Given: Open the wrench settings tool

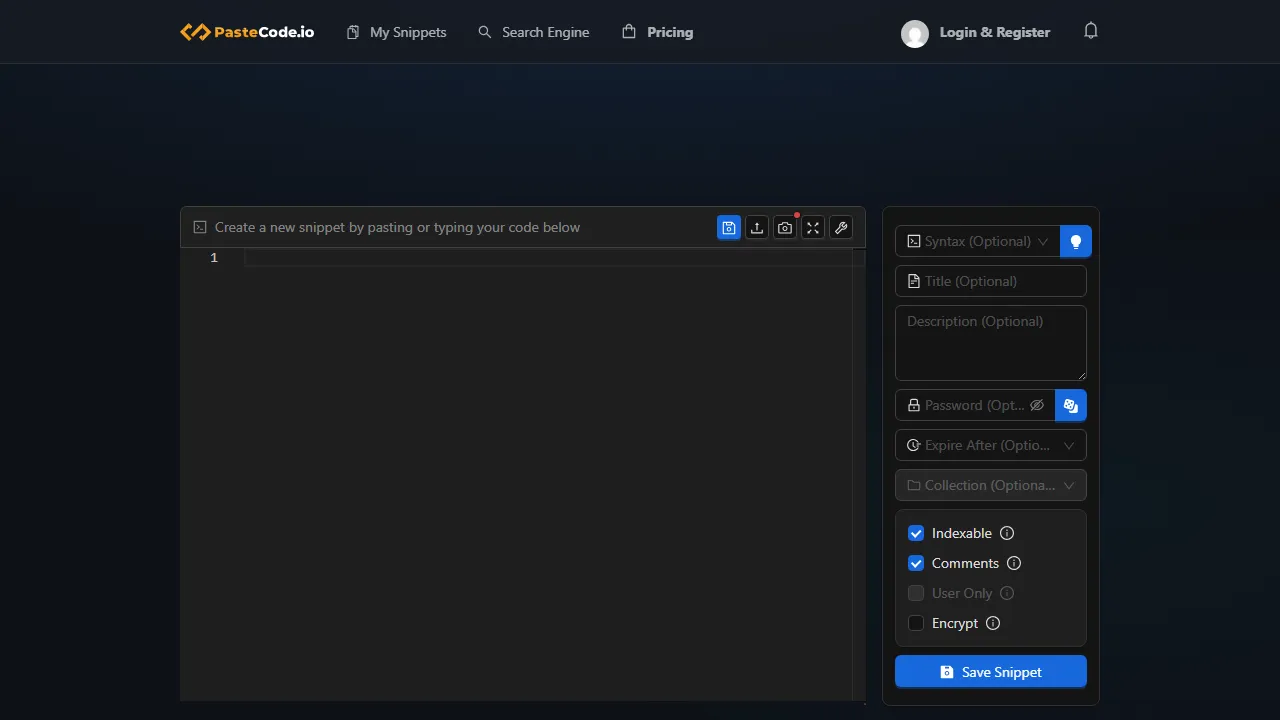Looking at the screenshot, I should point(841,227).
